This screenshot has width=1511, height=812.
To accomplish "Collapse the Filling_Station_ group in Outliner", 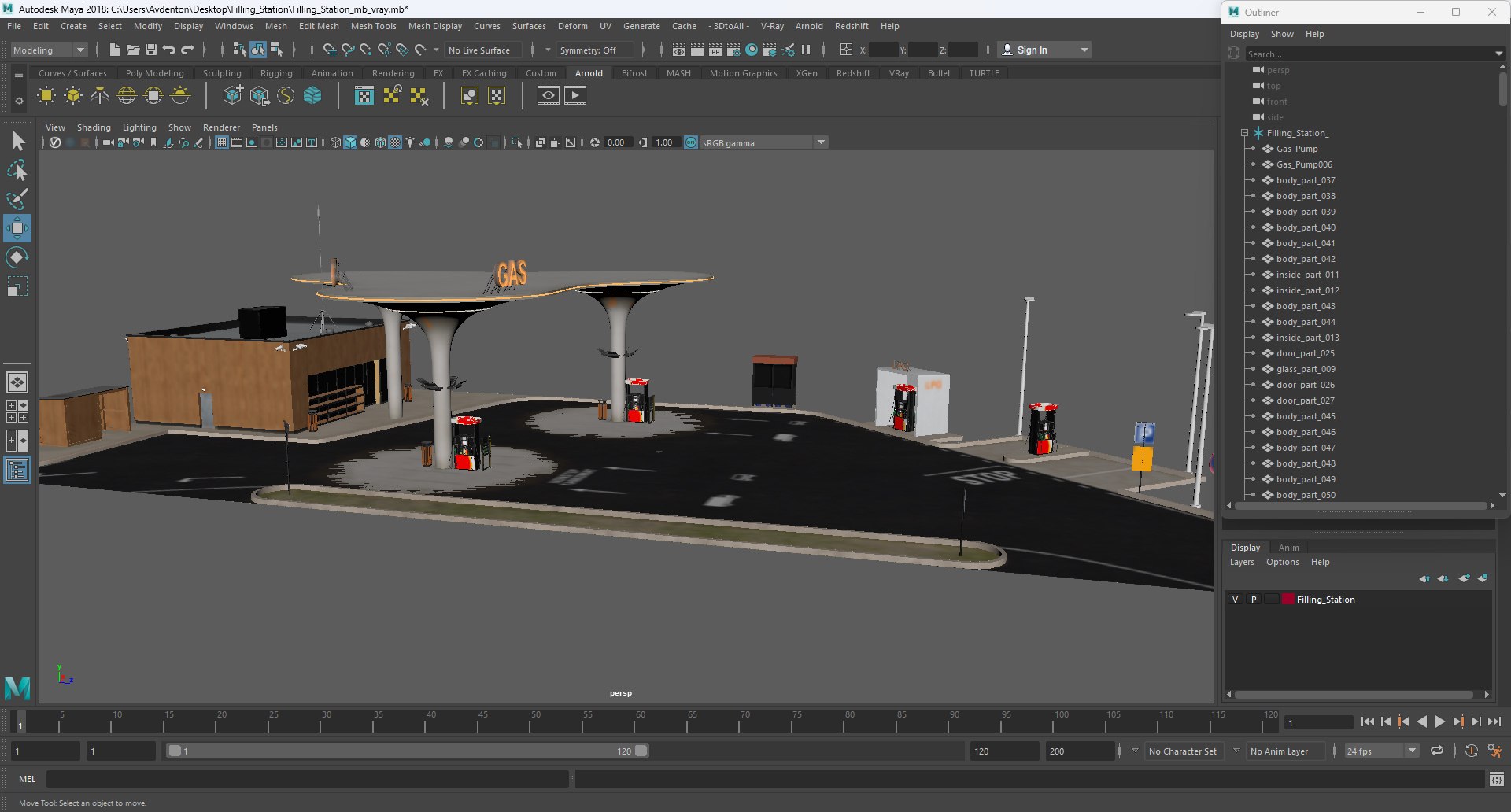I will (1244, 133).
